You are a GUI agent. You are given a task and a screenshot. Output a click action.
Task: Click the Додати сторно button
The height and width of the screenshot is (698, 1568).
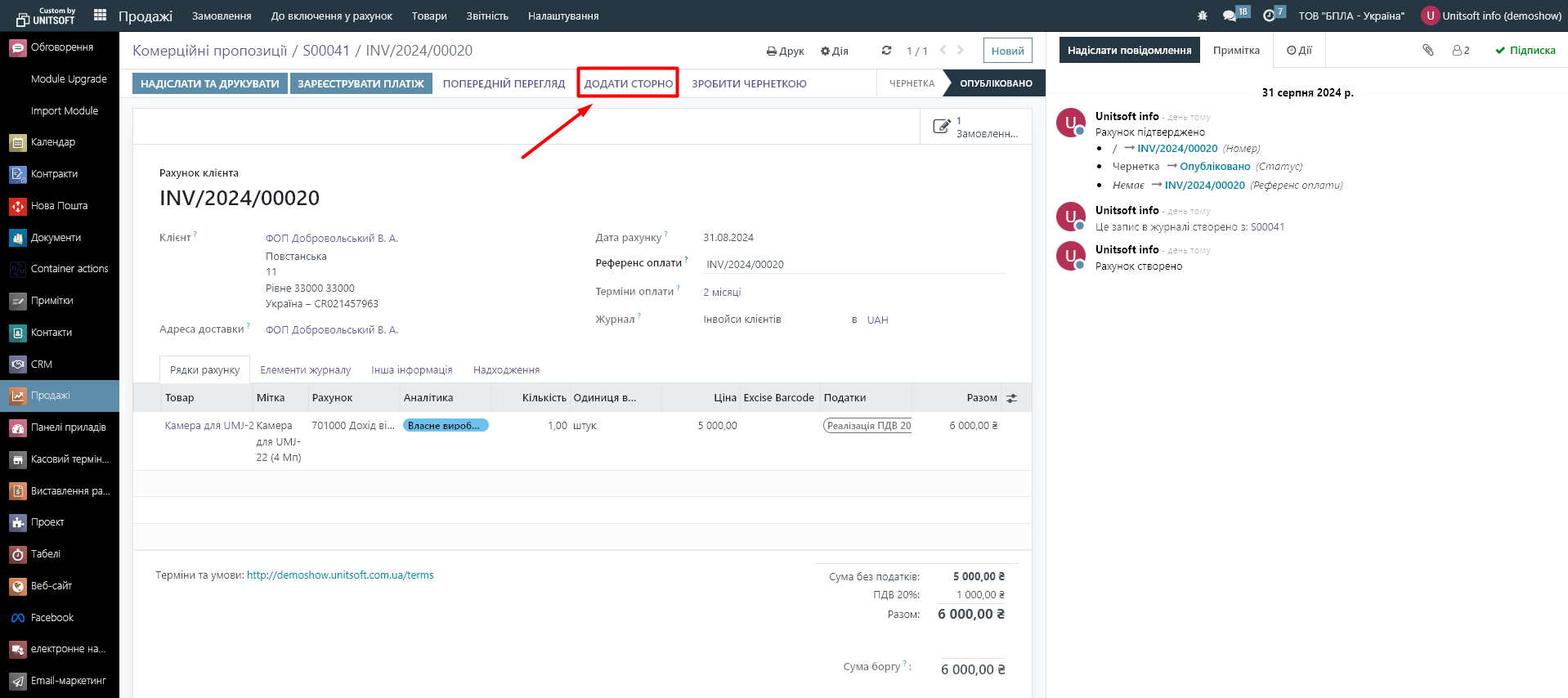(628, 83)
